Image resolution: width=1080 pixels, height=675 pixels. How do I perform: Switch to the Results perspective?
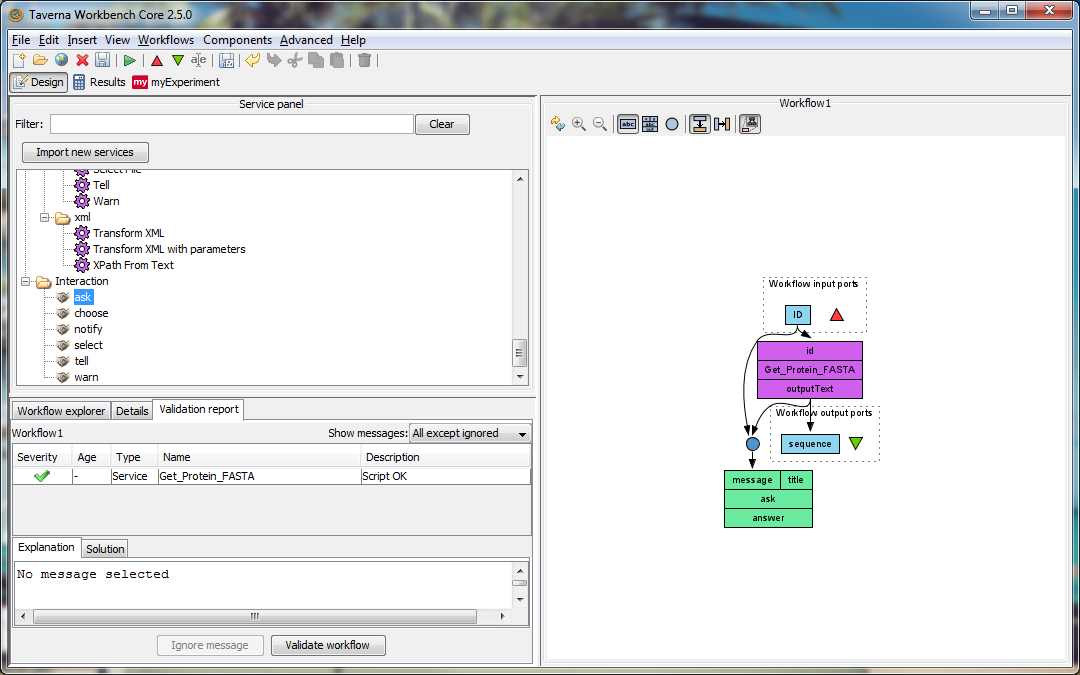click(99, 82)
